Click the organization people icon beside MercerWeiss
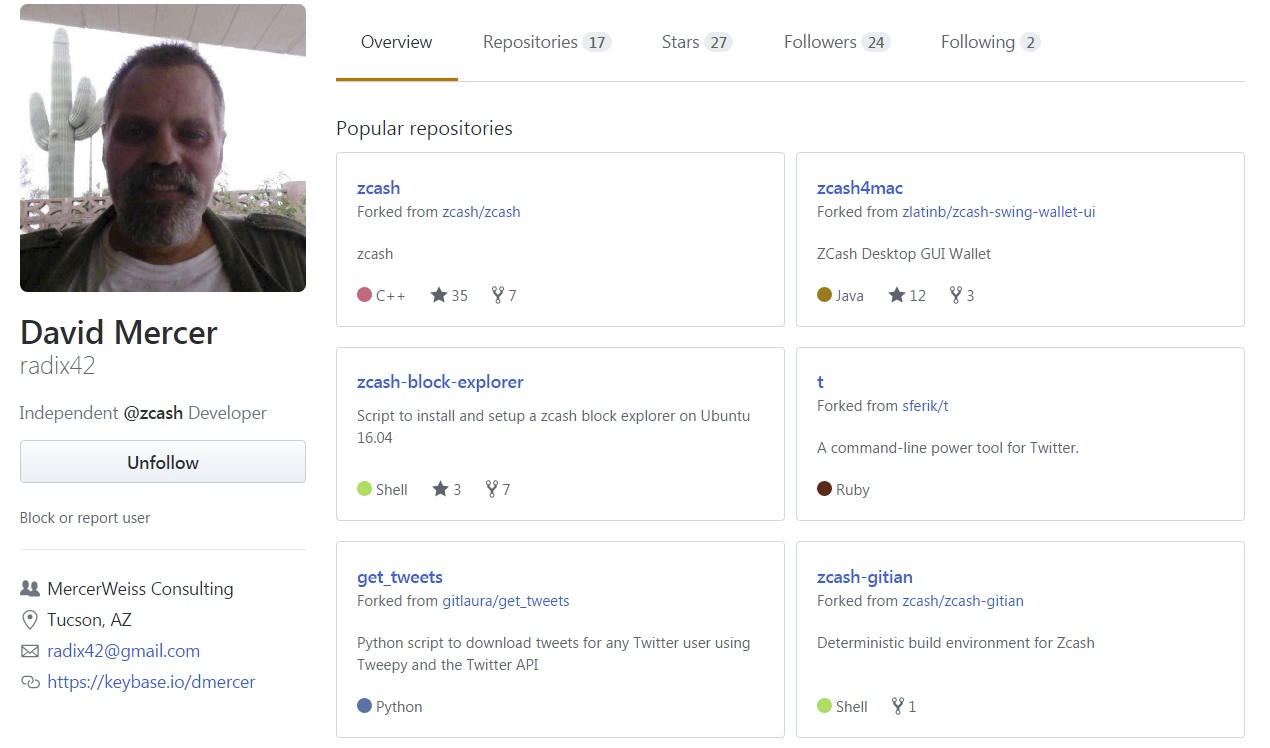The image size is (1270, 748). pyautogui.click(x=30, y=589)
